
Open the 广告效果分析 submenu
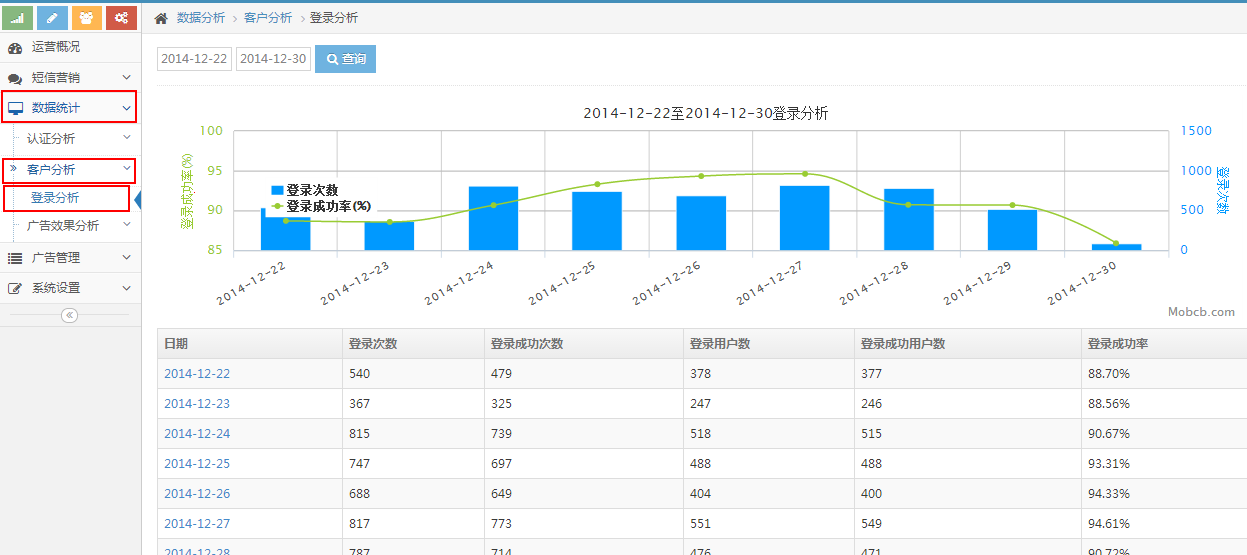click(63, 226)
